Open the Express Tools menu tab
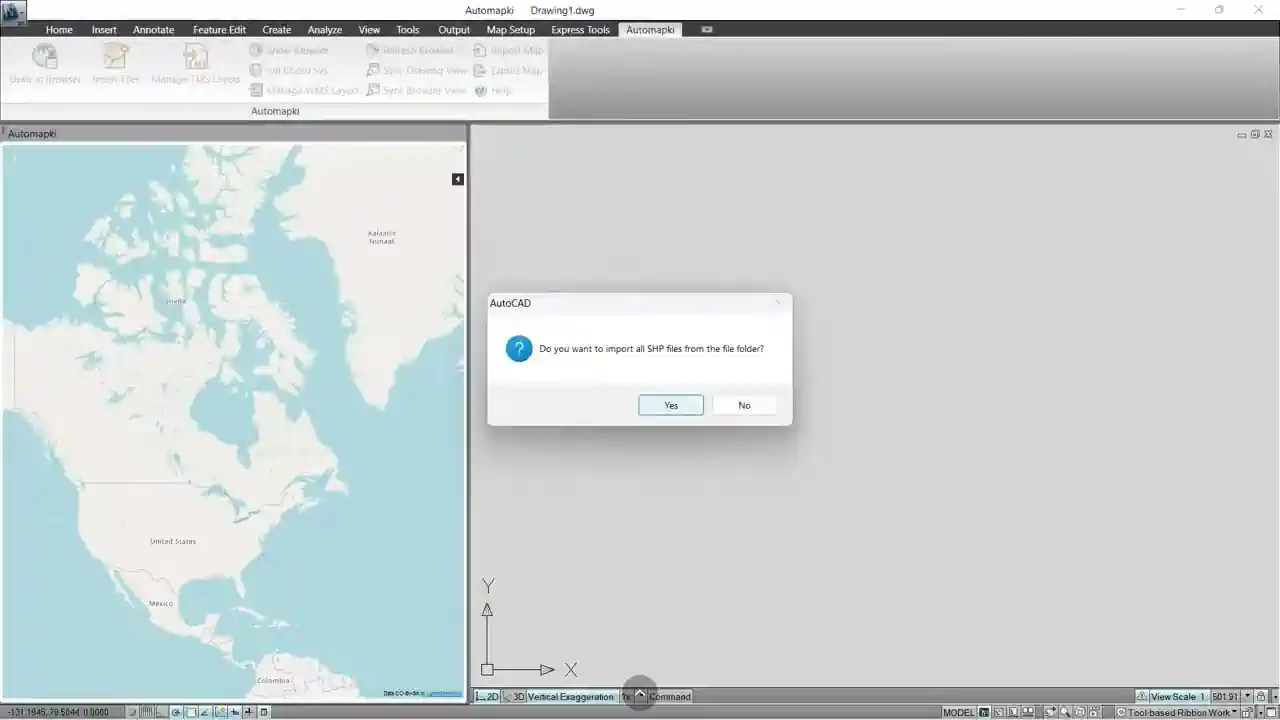The width and height of the screenshot is (1280, 720). point(580,29)
